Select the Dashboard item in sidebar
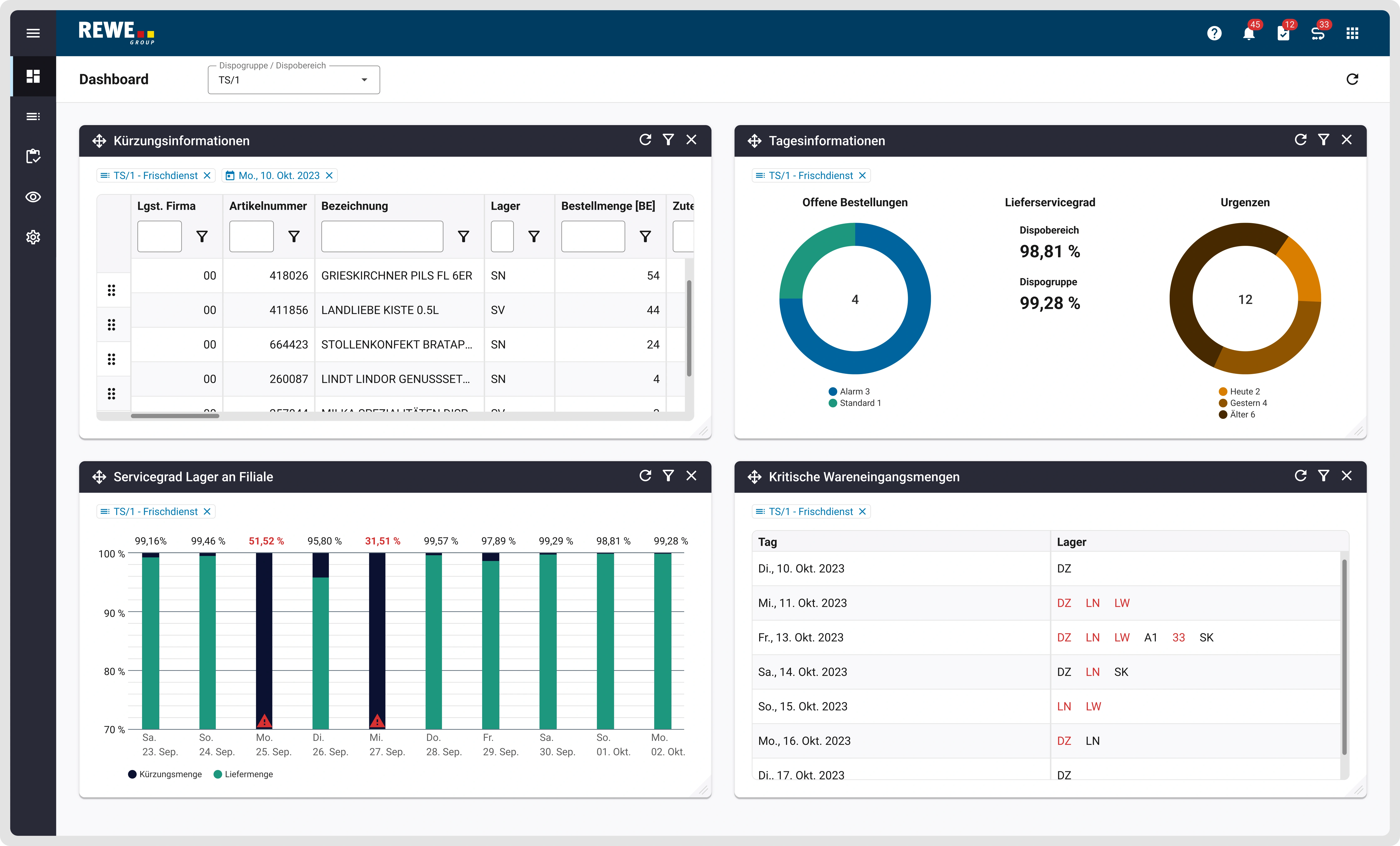 (33, 76)
